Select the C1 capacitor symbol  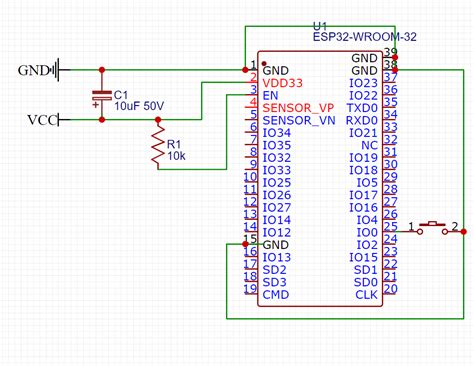(102, 96)
